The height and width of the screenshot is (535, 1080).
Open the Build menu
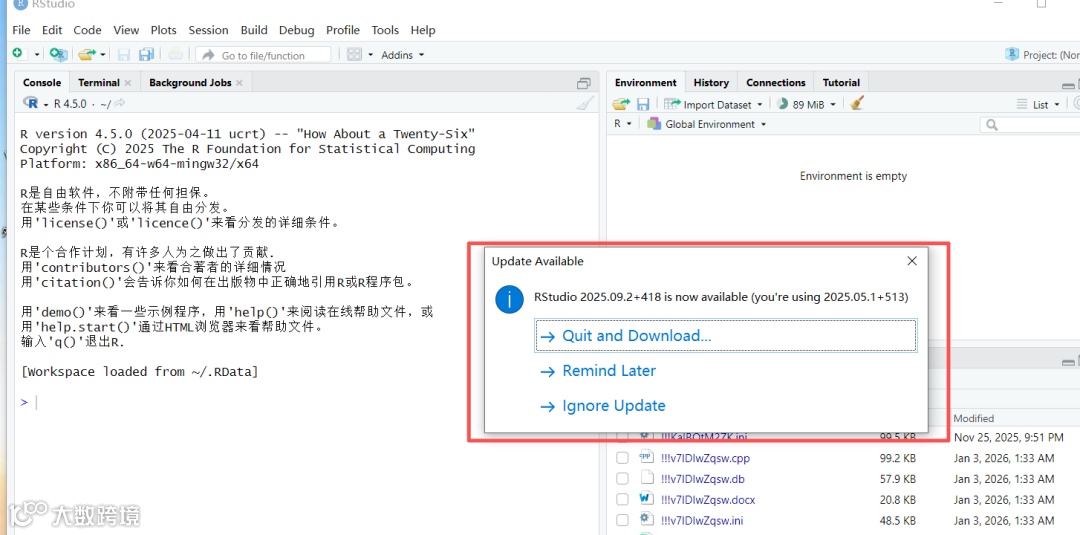point(254,30)
